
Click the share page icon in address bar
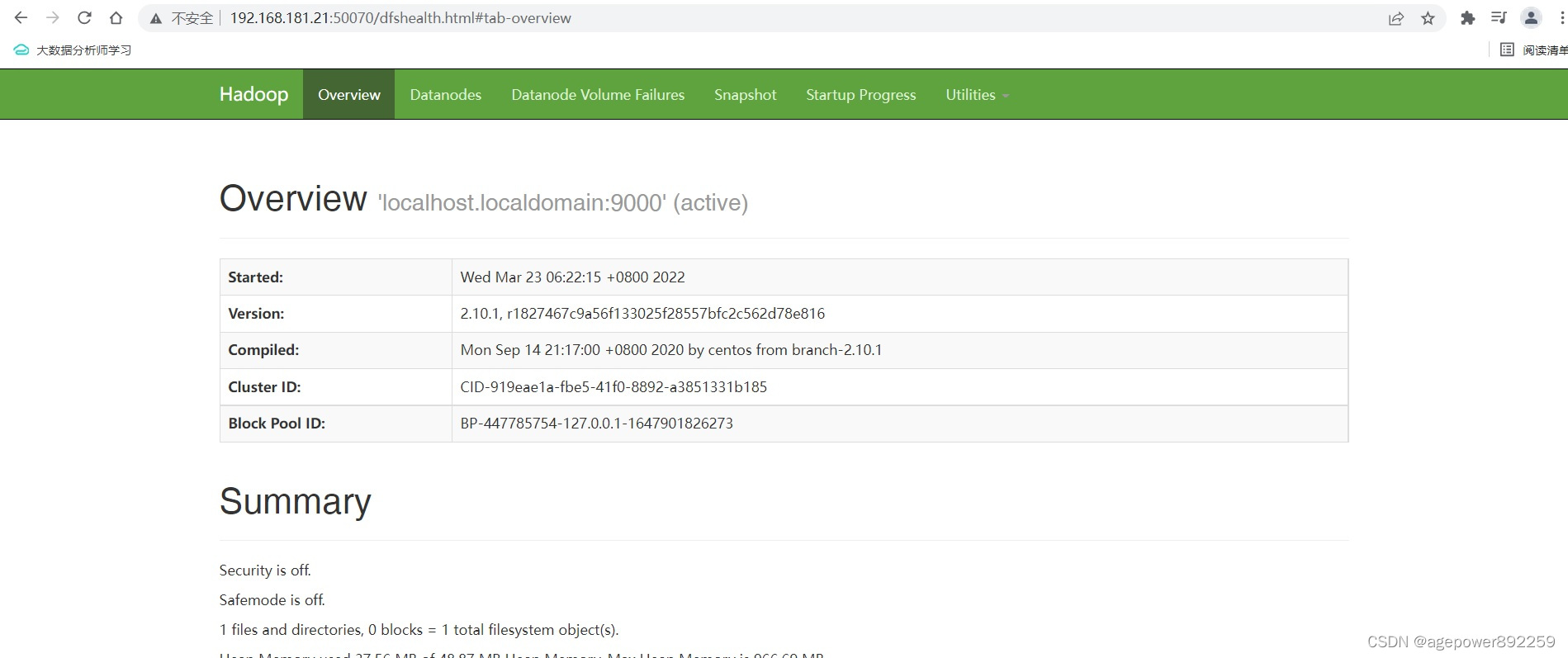pyautogui.click(x=1396, y=18)
